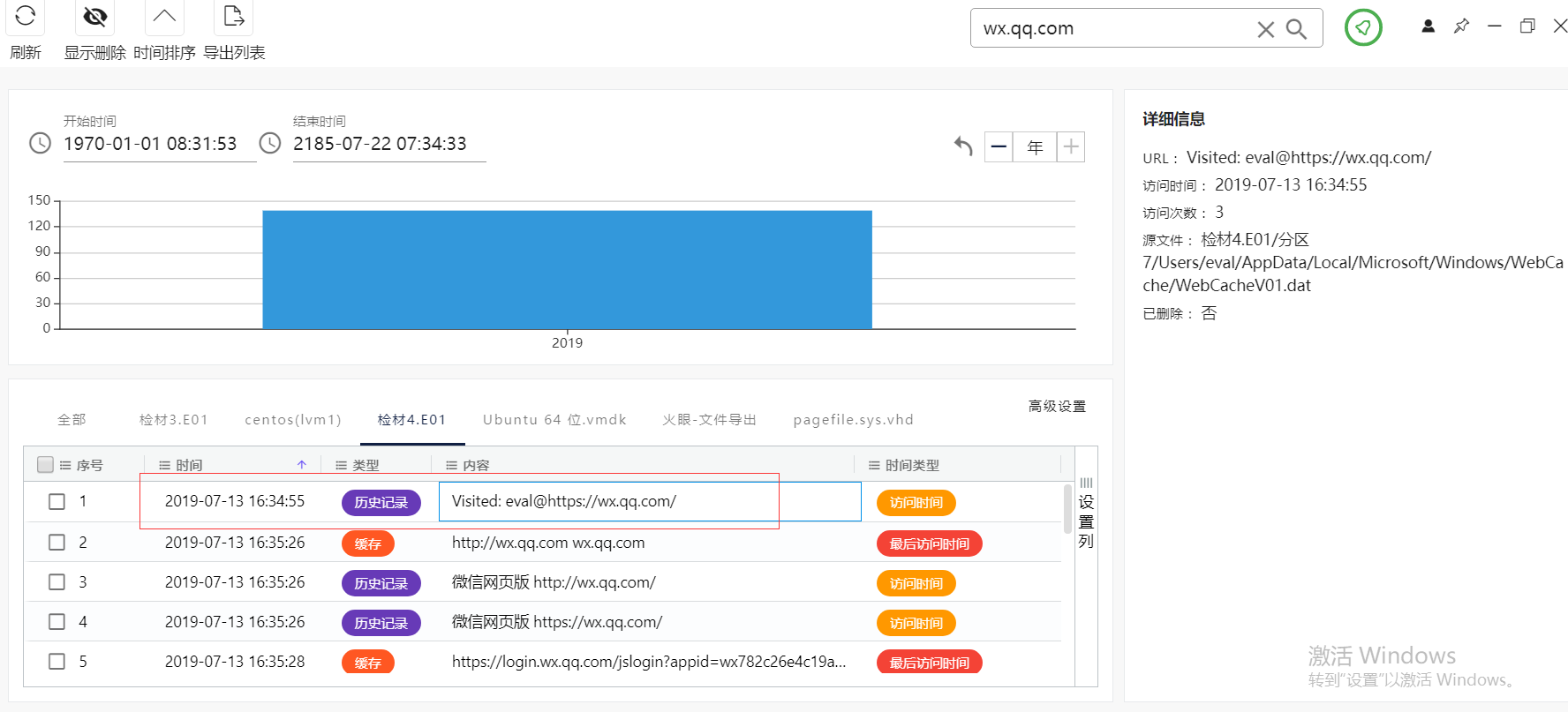Click the search magnifier icon

pyautogui.click(x=1296, y=29)
